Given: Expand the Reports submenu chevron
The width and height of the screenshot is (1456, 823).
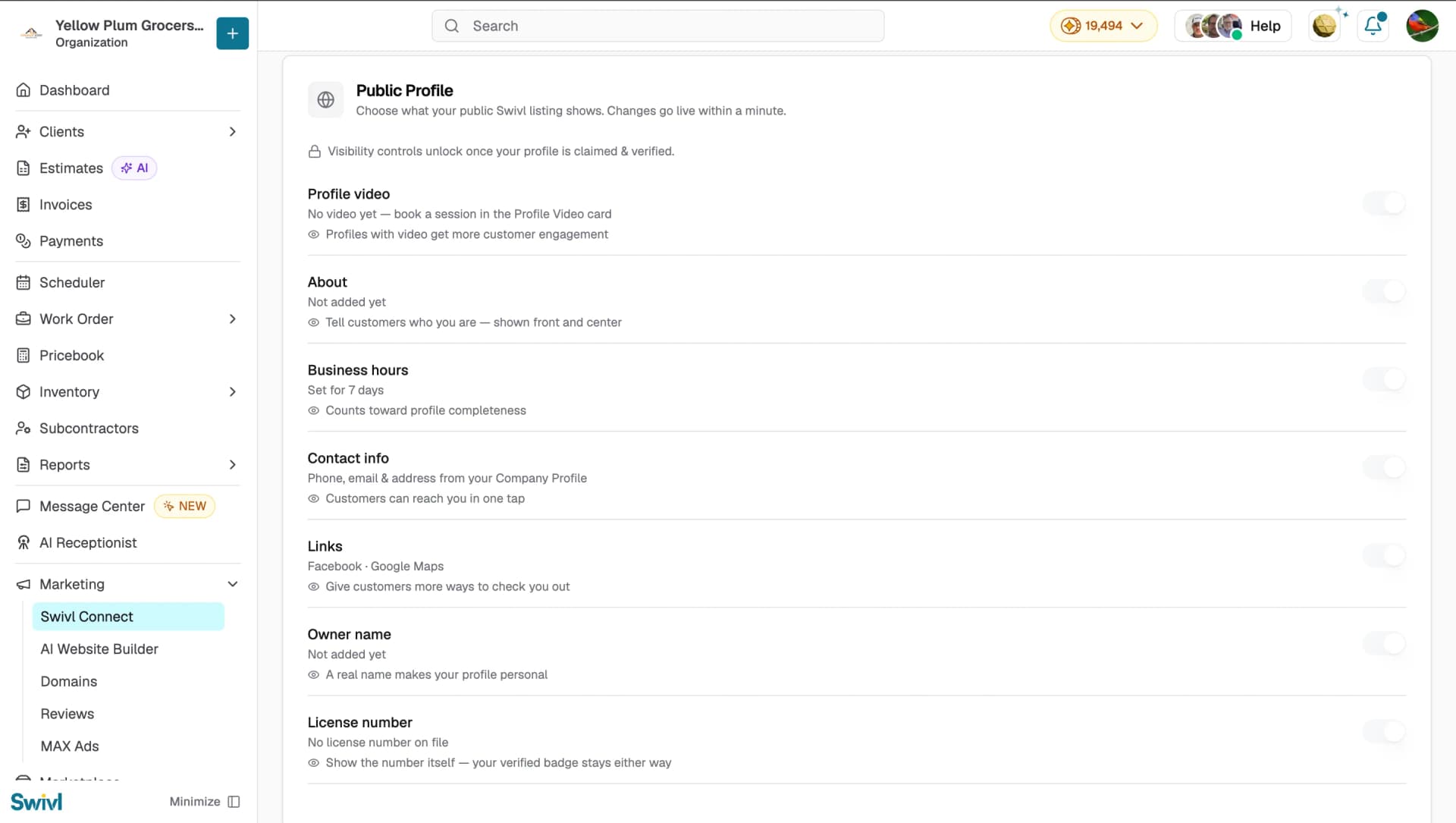Looking at the screenshot, I should coord(233,465).
